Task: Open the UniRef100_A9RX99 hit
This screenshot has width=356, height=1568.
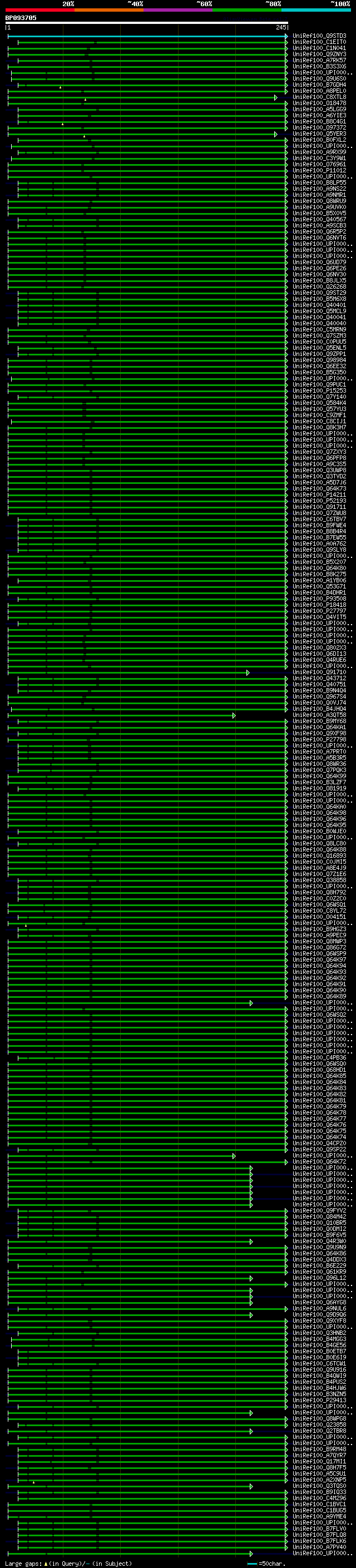Action: 319,152
